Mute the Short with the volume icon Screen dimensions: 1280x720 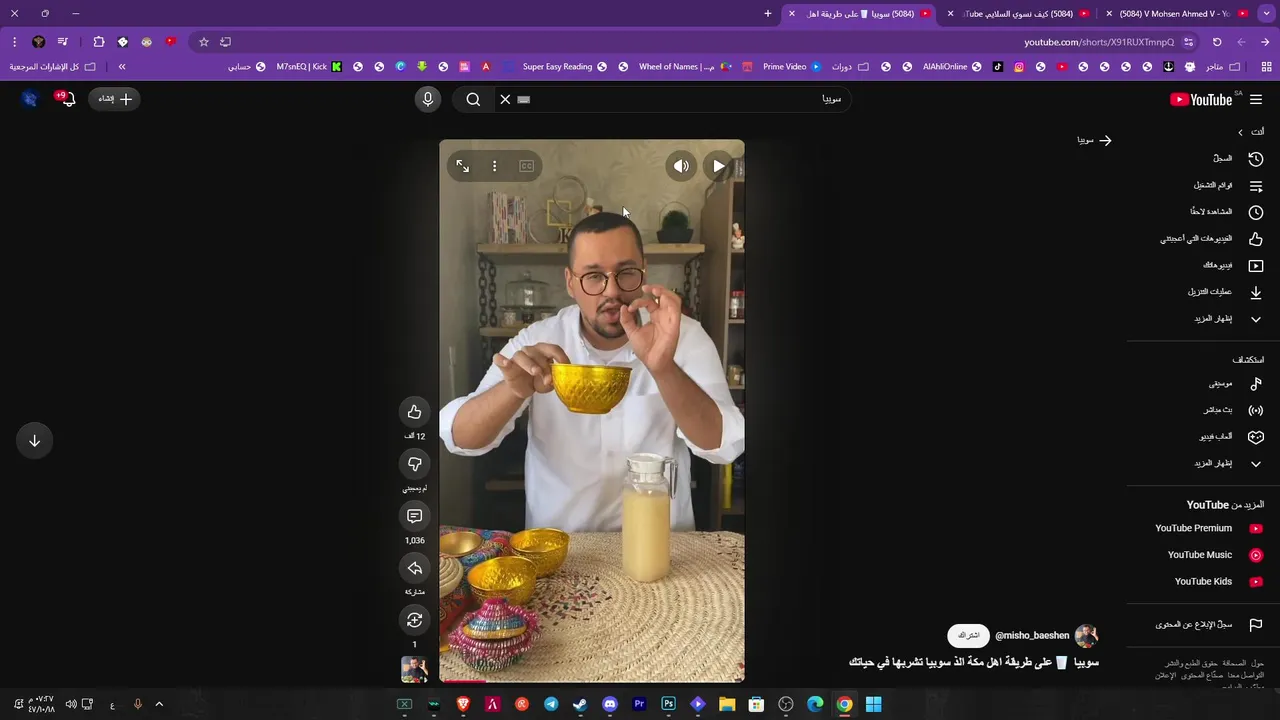click(x=681, y=166)
